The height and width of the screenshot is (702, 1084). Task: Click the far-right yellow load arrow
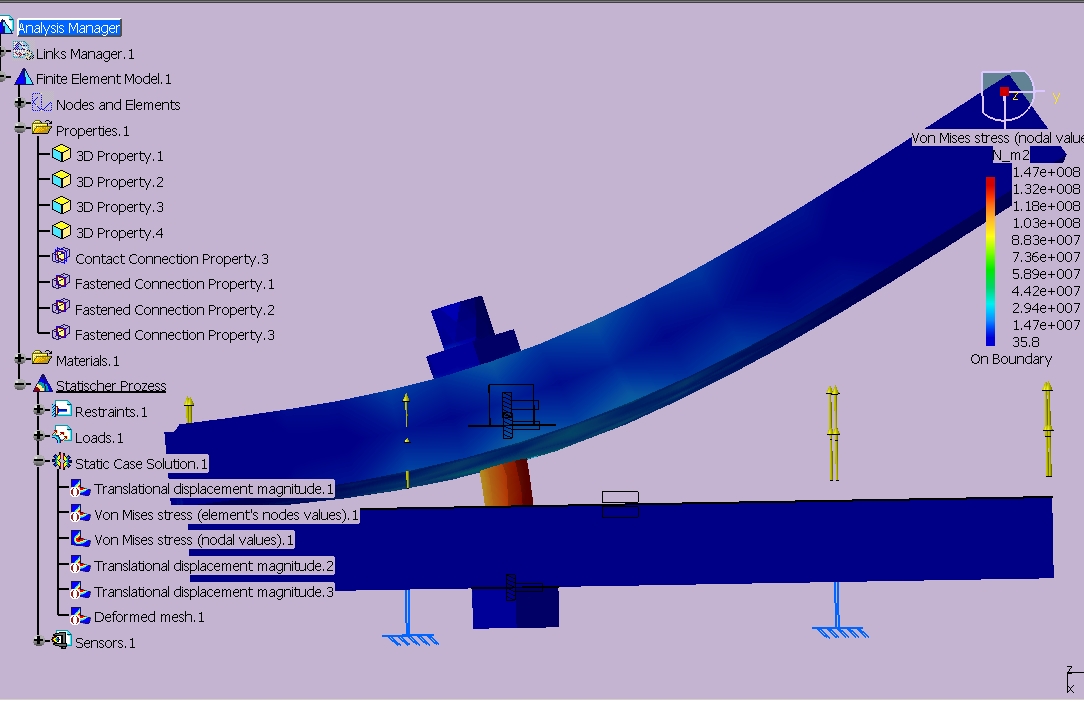coord(1048,429)
